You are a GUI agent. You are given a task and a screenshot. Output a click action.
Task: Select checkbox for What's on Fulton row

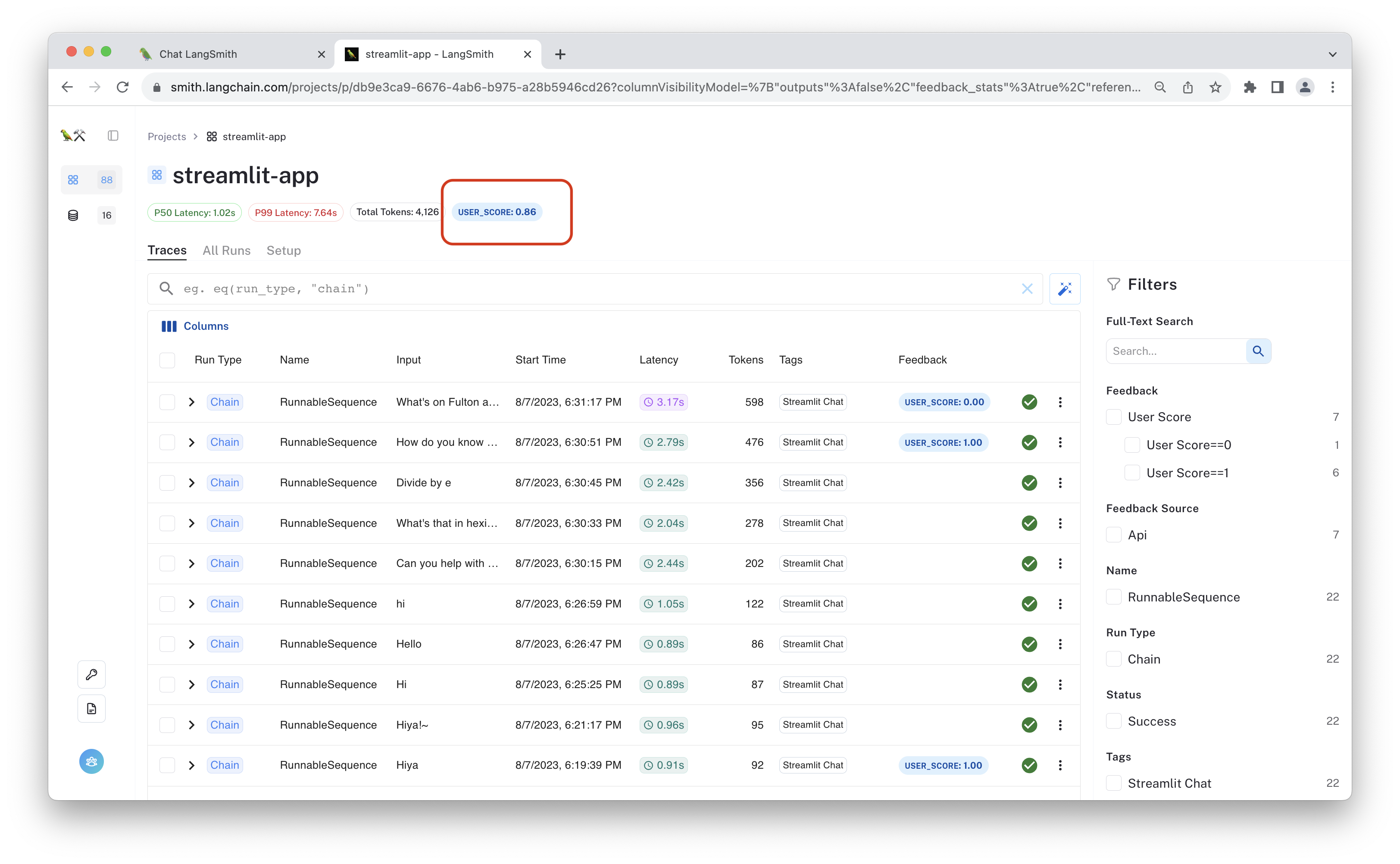[167, 402]
